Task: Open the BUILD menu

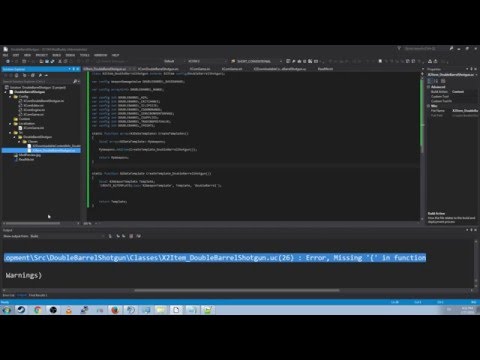Action: [x=57, y=55]
